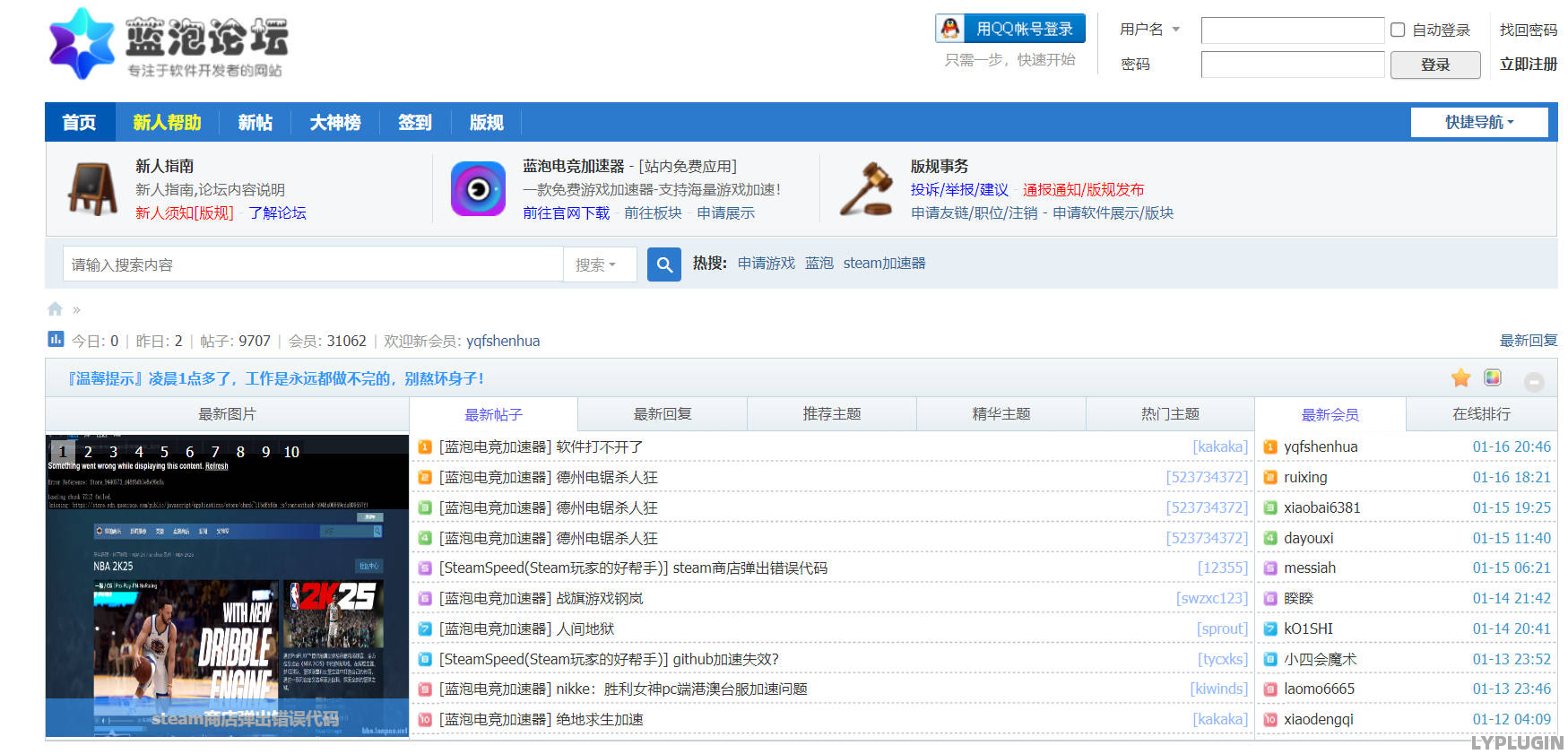Select slideshow page 5
This screenshot has width=1568, height=754.
[x=164, y=452]
